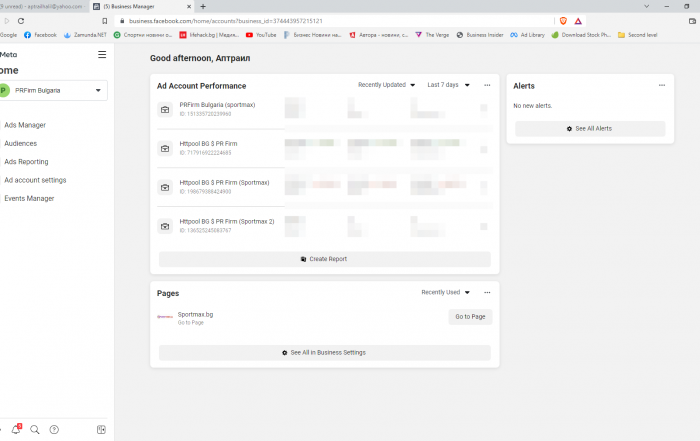Open the Facebook bookmark
The width and height of the screenshot is (700, 441).
pos(40,35)
